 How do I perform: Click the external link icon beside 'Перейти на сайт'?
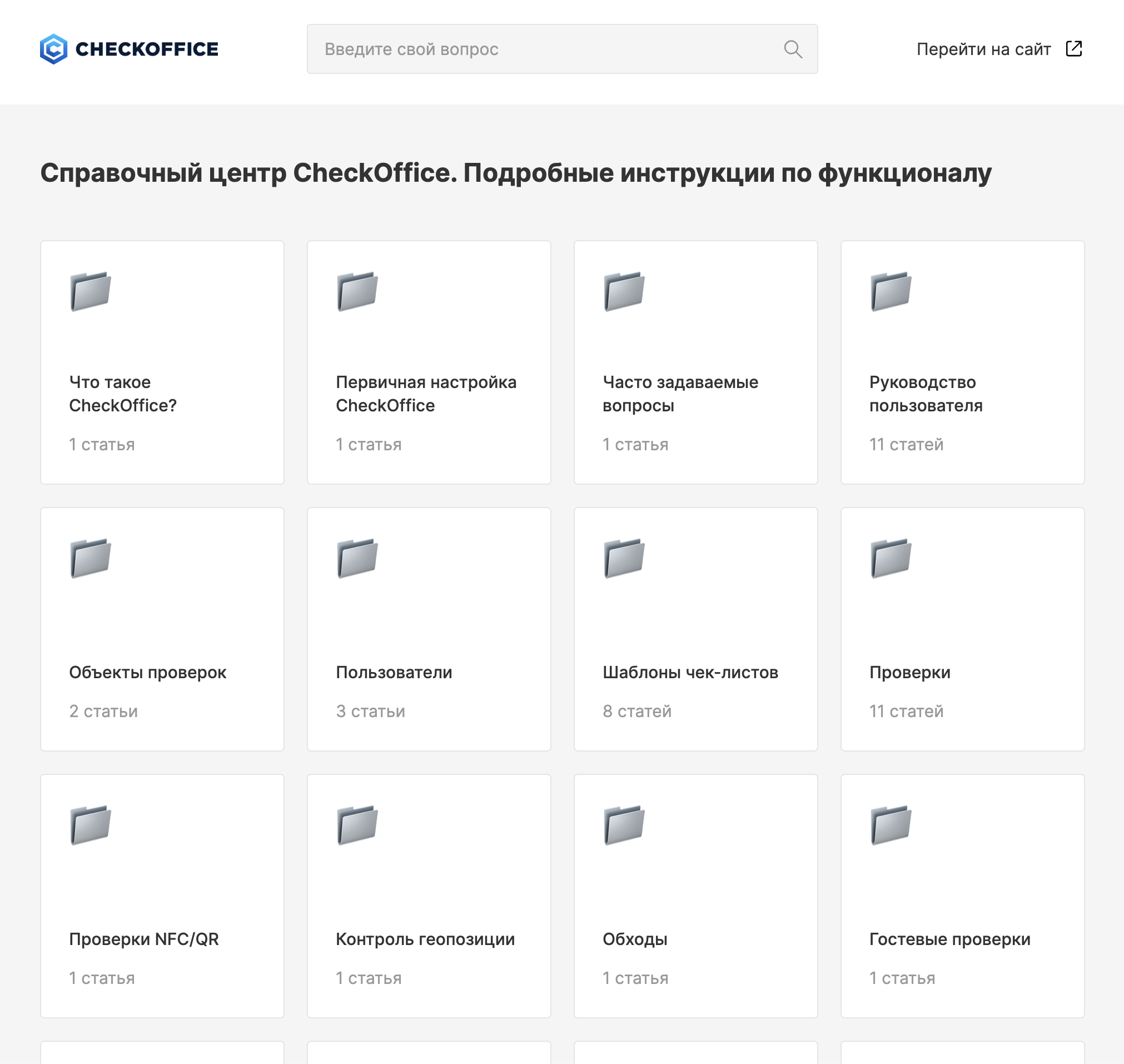point(1073,49)
